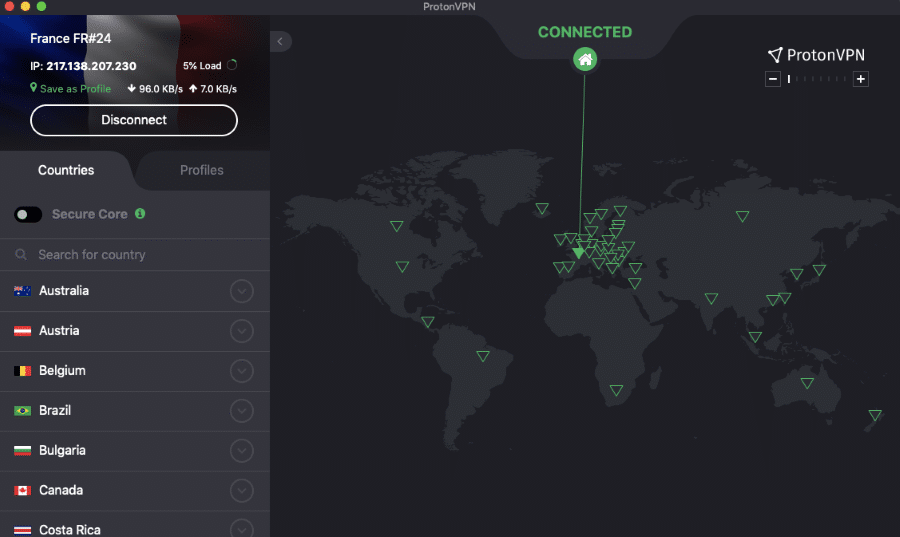Select the Japan server marker on map
This screenshot has height=537, width=900.
point(819,270)
